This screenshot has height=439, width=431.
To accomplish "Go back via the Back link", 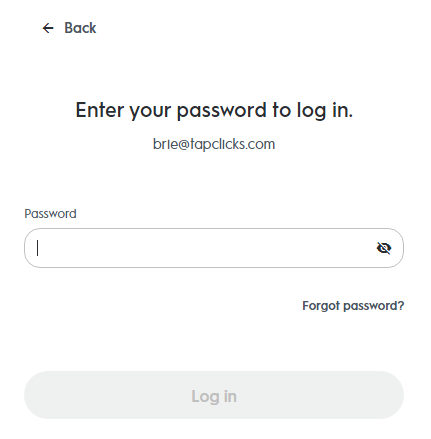I will click(69, 28).
